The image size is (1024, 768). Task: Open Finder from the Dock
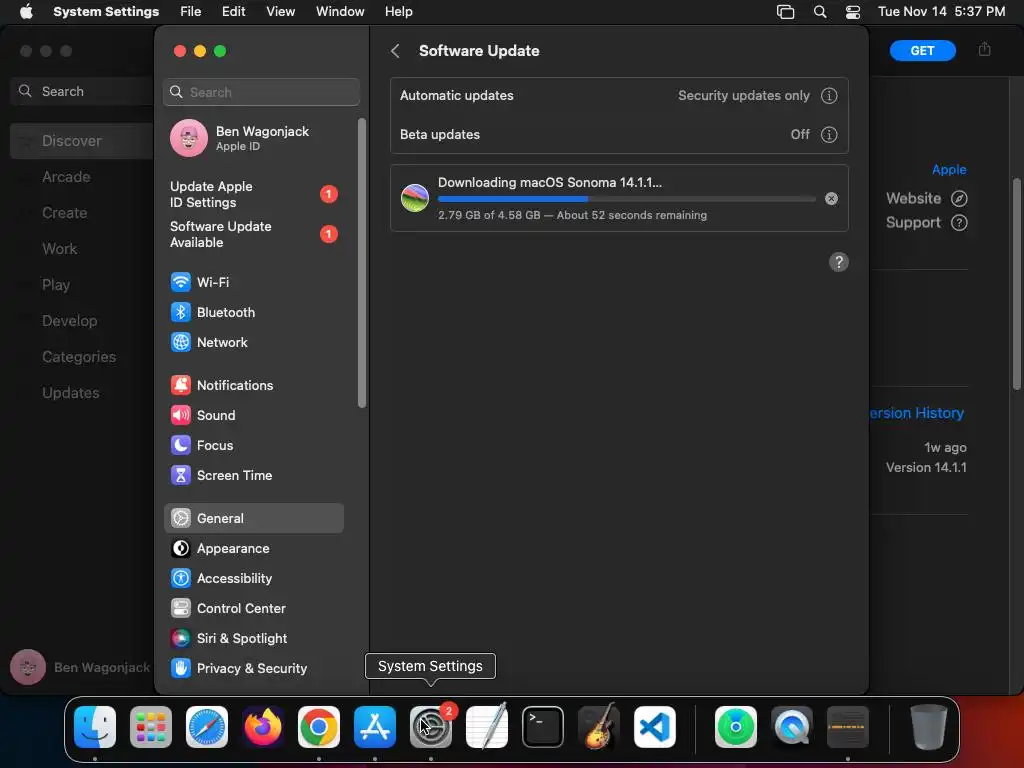click(x=95, y=727)
